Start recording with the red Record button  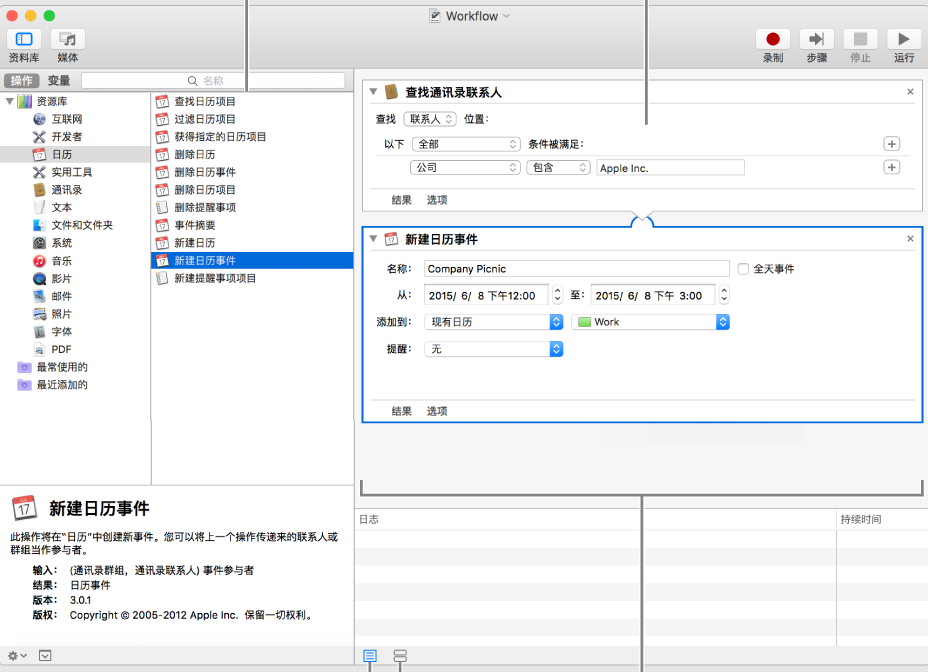[772, 39]
